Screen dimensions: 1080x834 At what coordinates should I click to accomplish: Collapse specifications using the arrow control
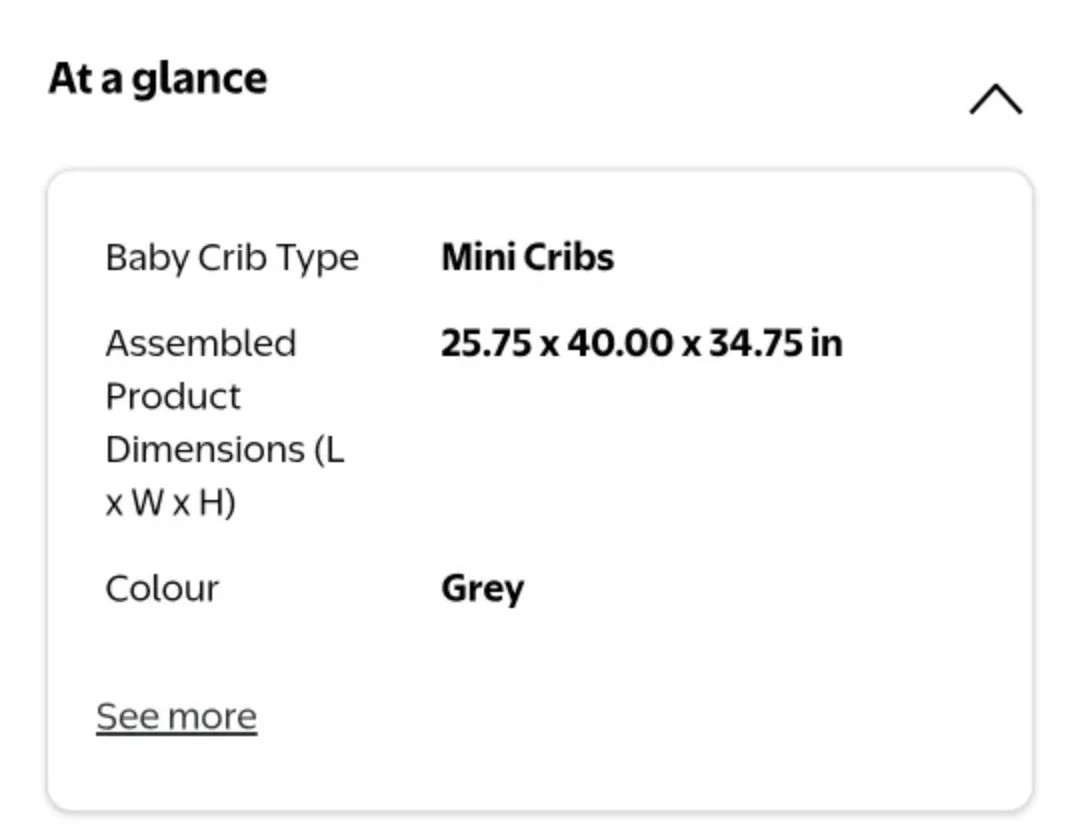(x=995, y=98)
